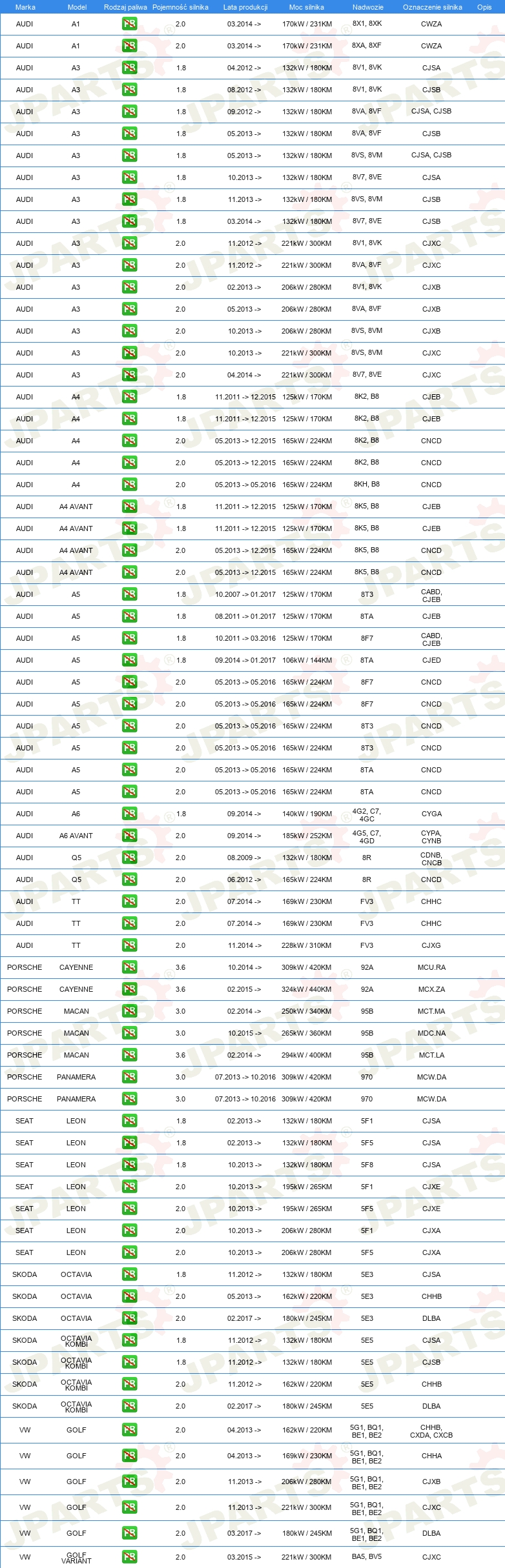
Task: Click the A6 AVANT model cell
Action: [x=76, y=836]
